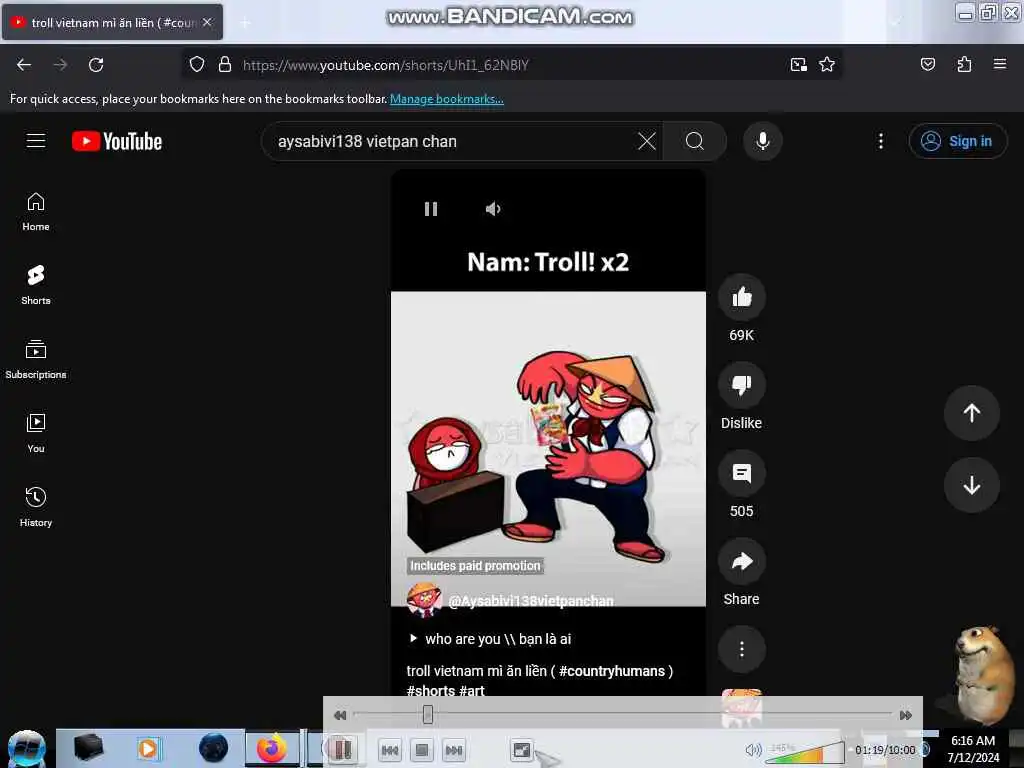This screenshot has height=768, width=1024.
Task: Select the 'troll vietnam mì ăn liền' tab
Action: (112, 22)
